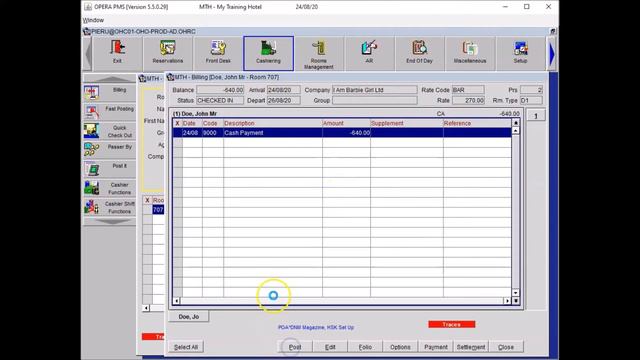
Task: Open the Miscellaneous module
Action: coord(470,53)
